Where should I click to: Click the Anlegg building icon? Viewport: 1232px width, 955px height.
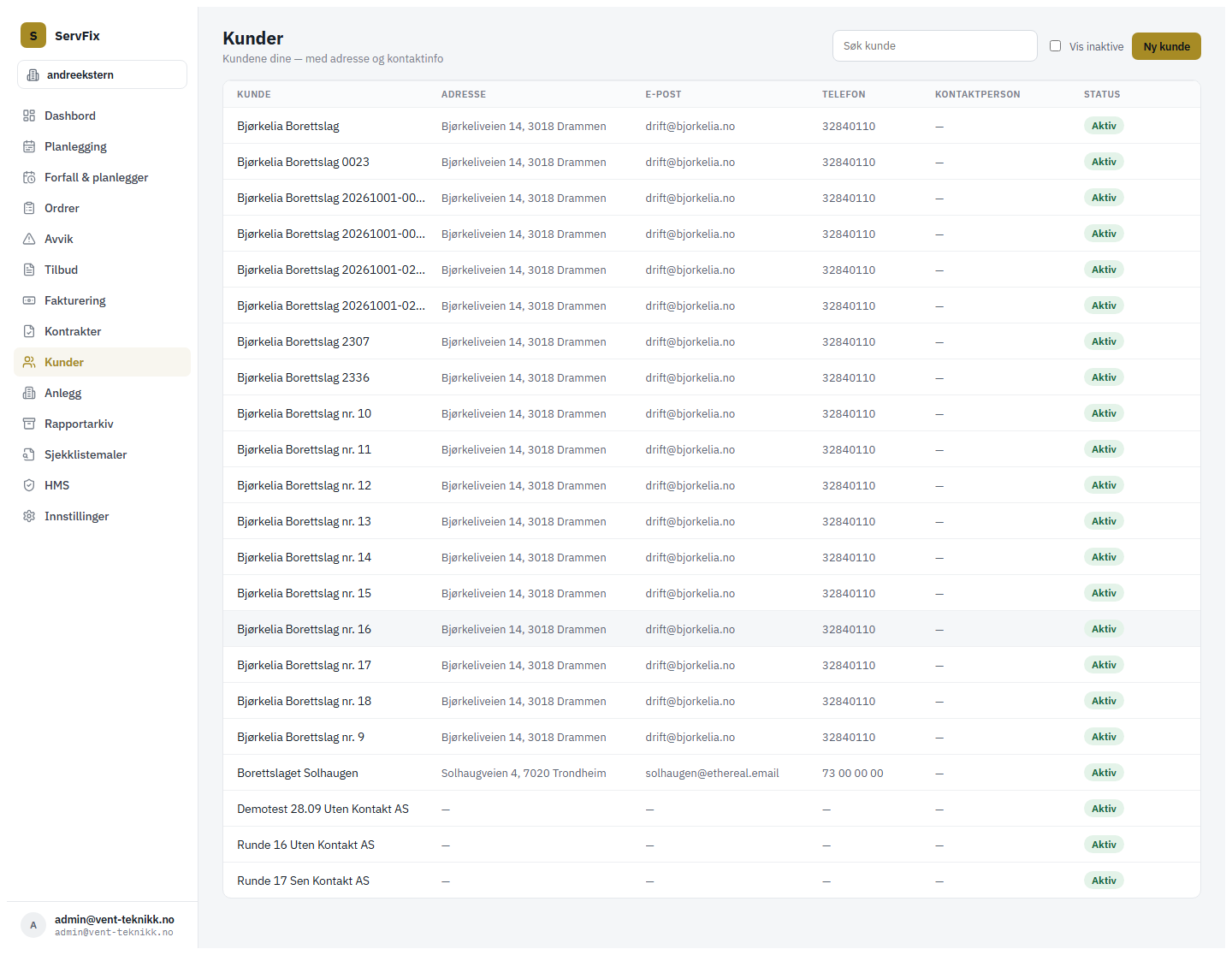pos(29,393)
